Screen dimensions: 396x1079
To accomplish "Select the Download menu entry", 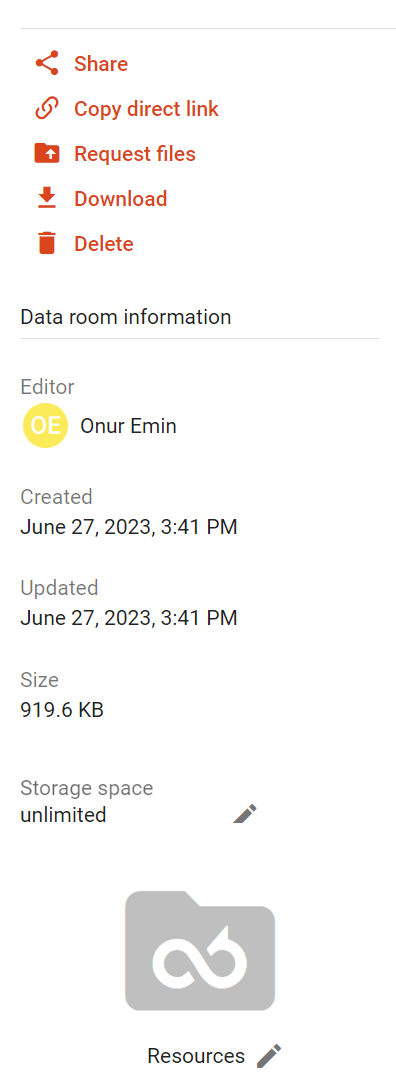I will point(121,199).
